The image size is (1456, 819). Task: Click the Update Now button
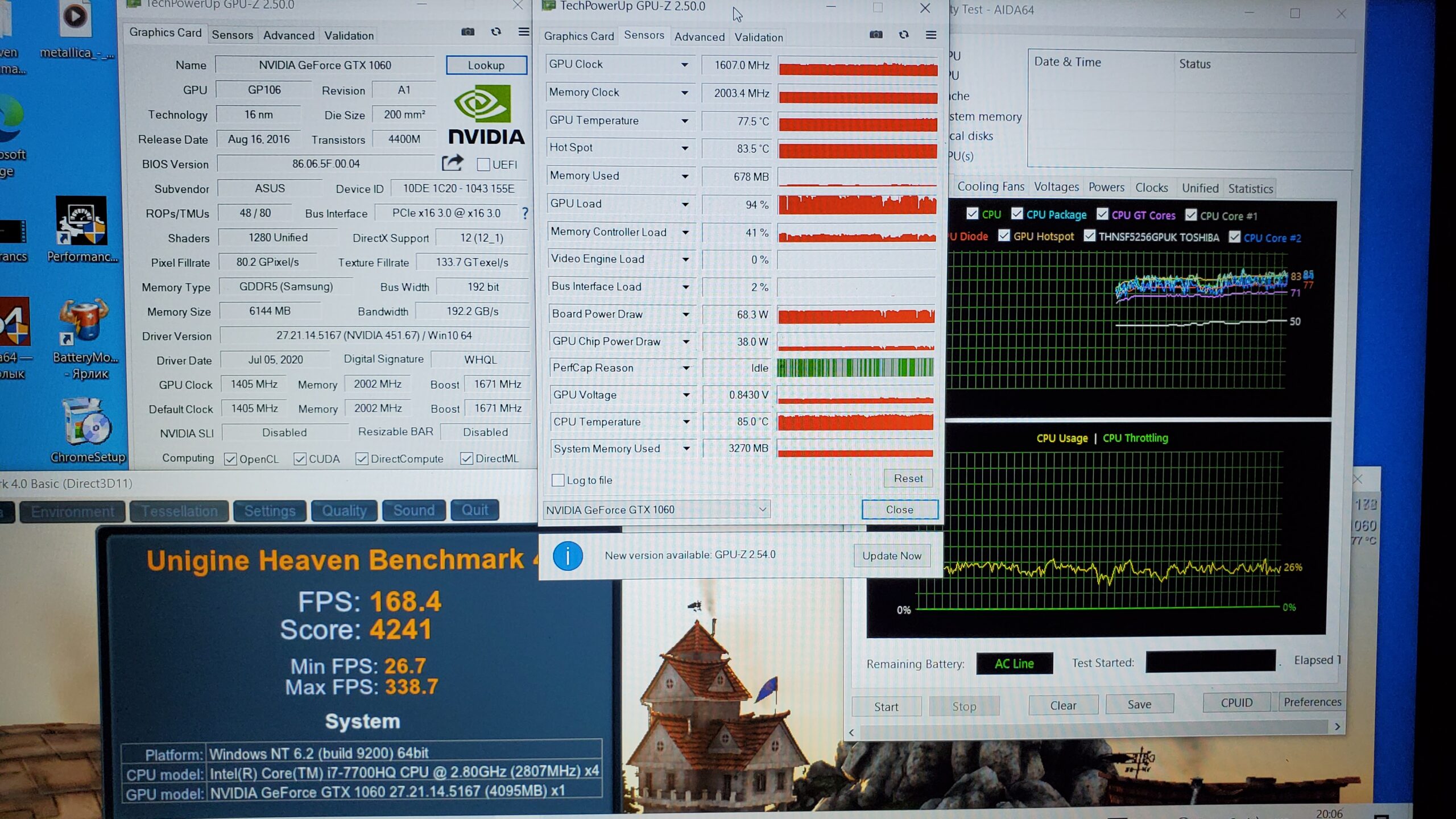[891, 556]
